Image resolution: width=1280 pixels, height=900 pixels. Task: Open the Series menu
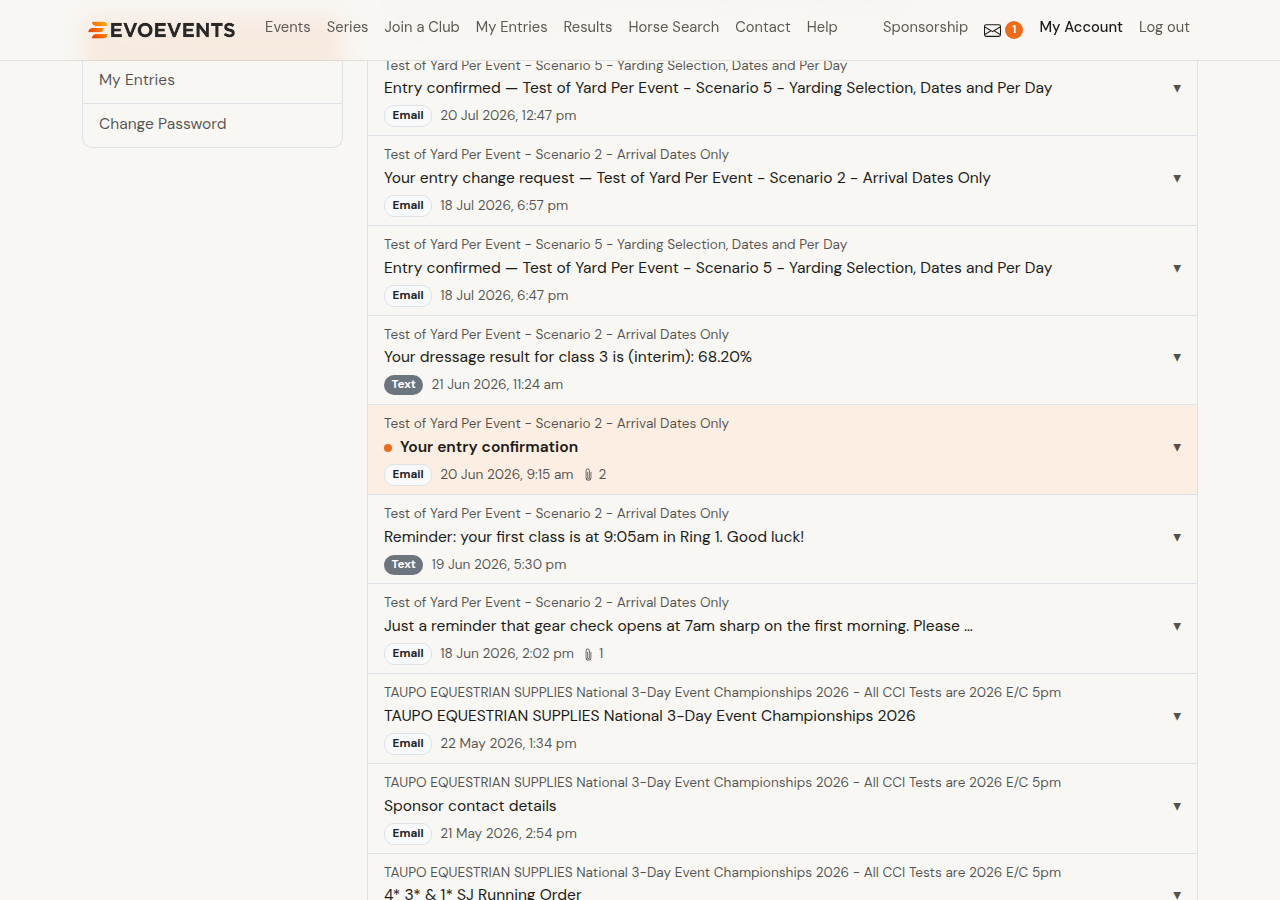(347, 27)
